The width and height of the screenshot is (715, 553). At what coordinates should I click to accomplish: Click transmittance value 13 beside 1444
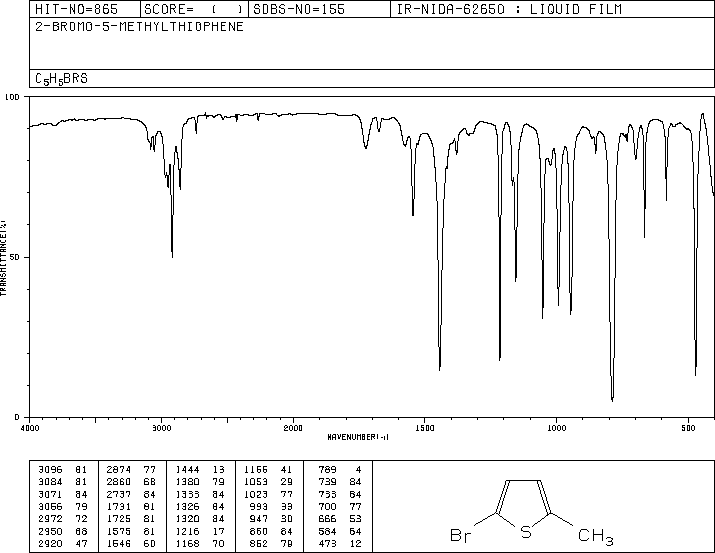coord(218,470)
